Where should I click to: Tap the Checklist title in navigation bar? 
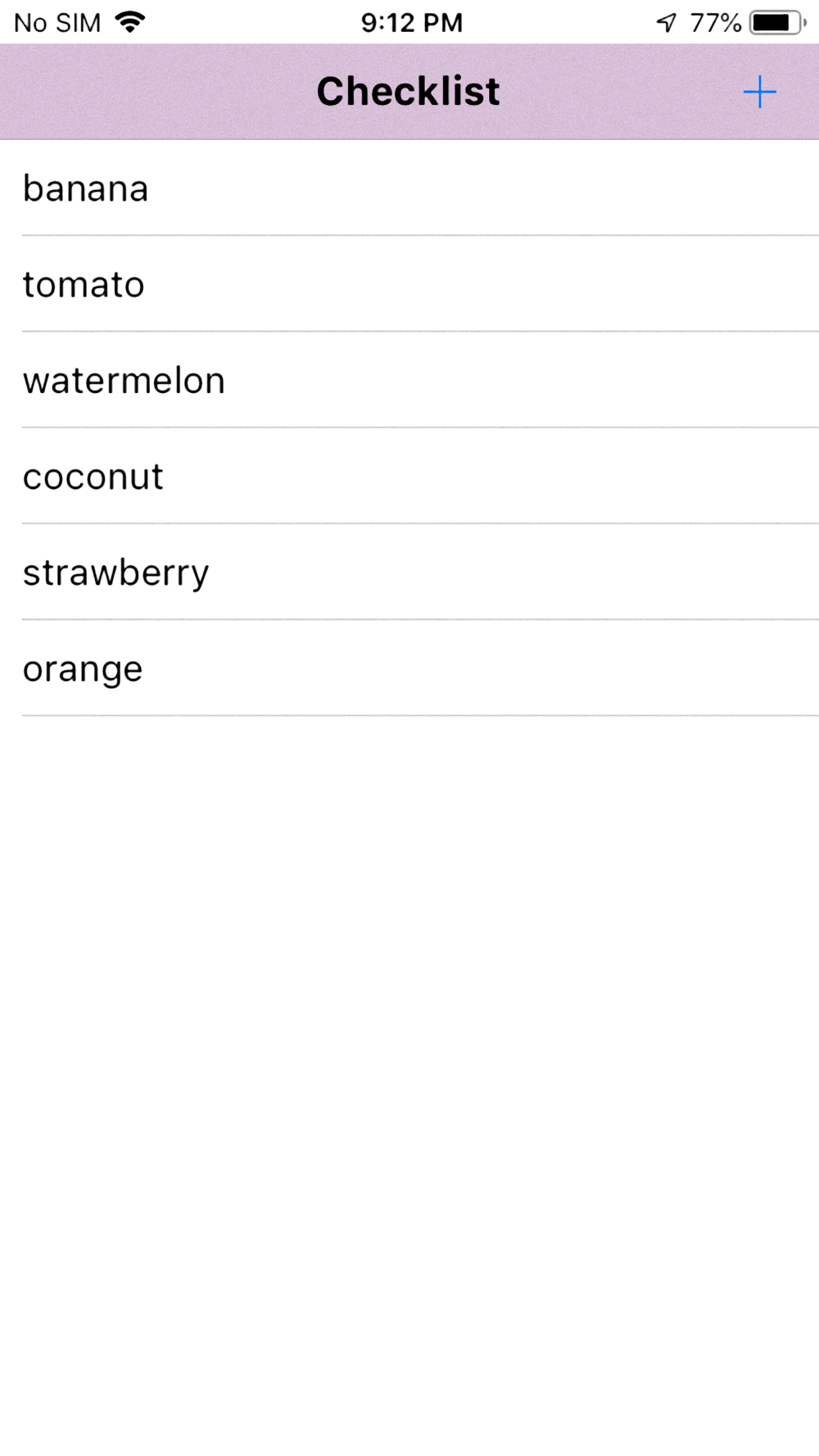pos(408,91)
